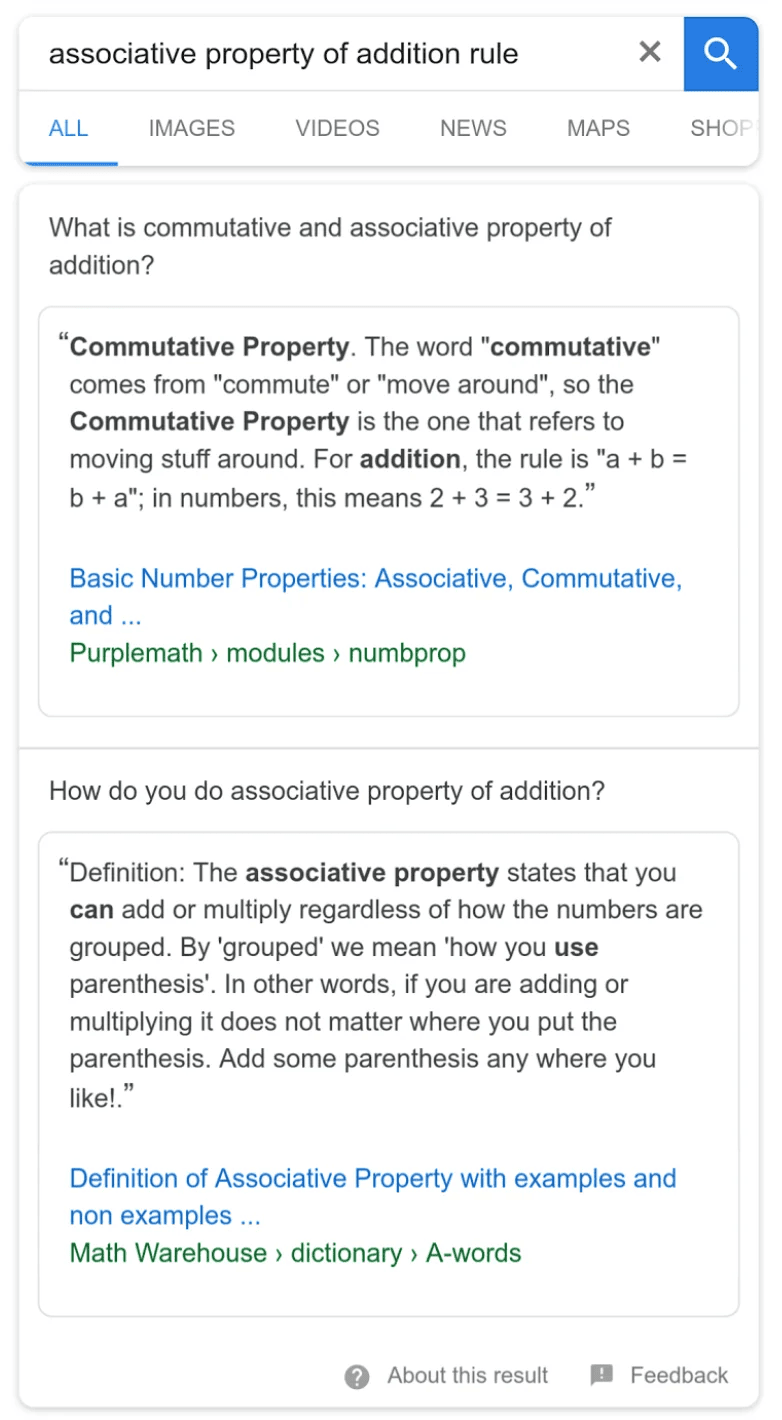The height and width of the screenshot is (1420, 782).
Task: Select the ALL results tab
Action: [x=68, y=128]
